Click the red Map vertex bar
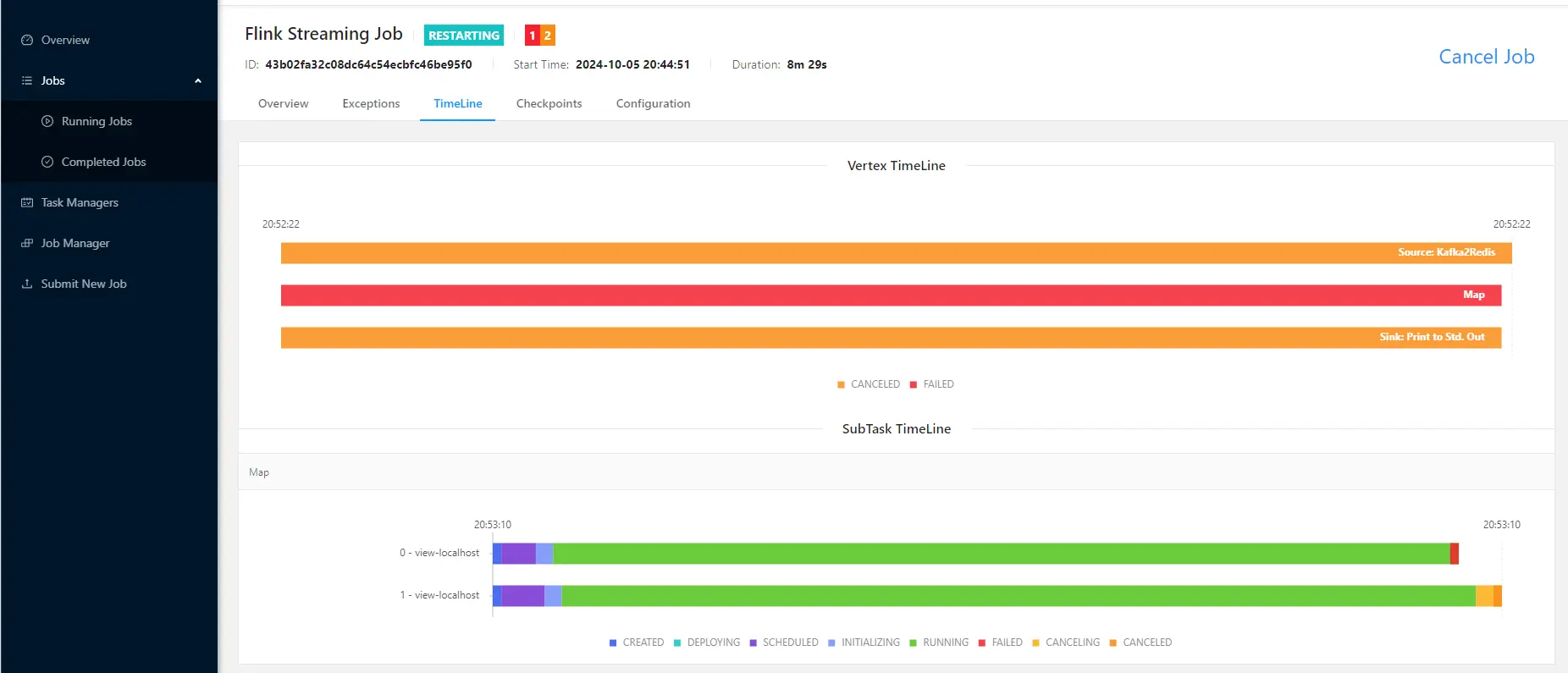Screen dimensions: 1568x673 [891, 295]
